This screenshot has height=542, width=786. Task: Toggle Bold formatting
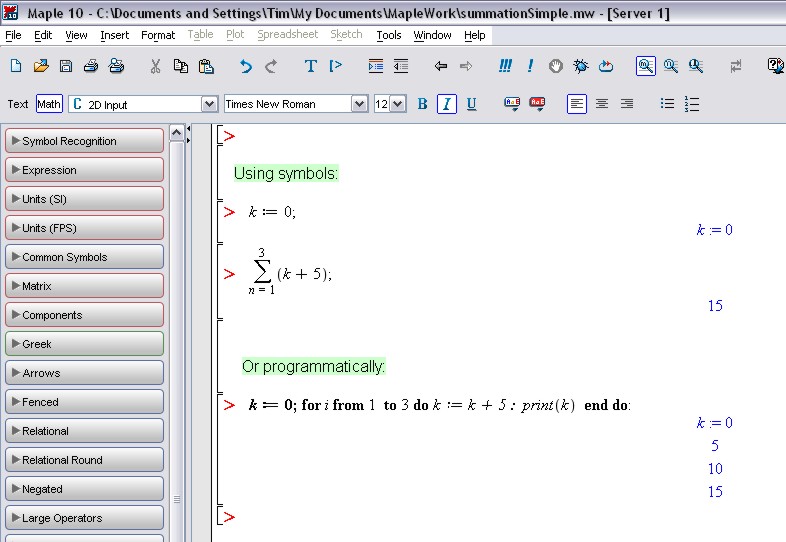(422, 104)
